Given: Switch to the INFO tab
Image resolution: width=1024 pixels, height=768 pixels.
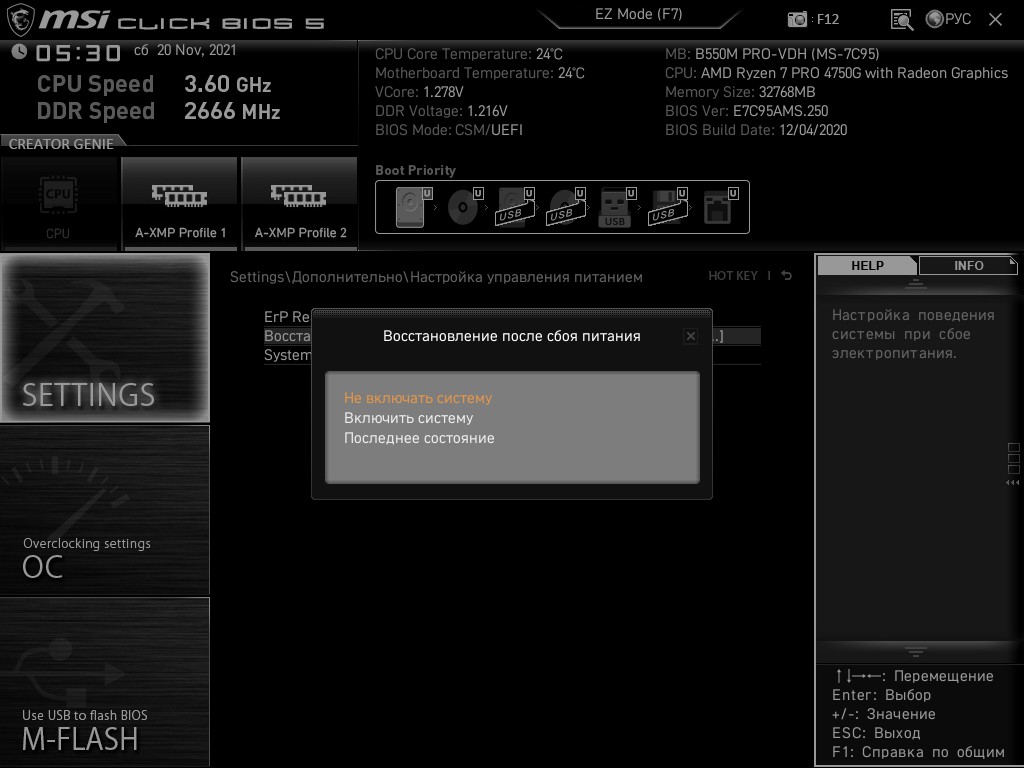Looking at the screenshot, I should 968,265.
